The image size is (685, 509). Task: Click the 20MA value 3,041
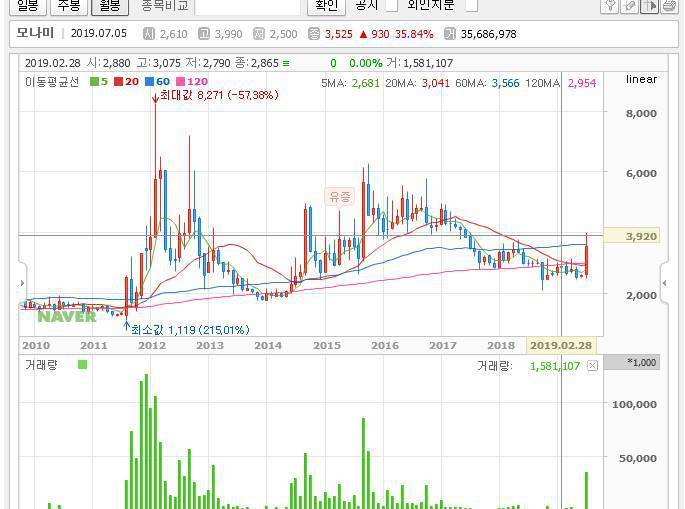click(436, 83)
